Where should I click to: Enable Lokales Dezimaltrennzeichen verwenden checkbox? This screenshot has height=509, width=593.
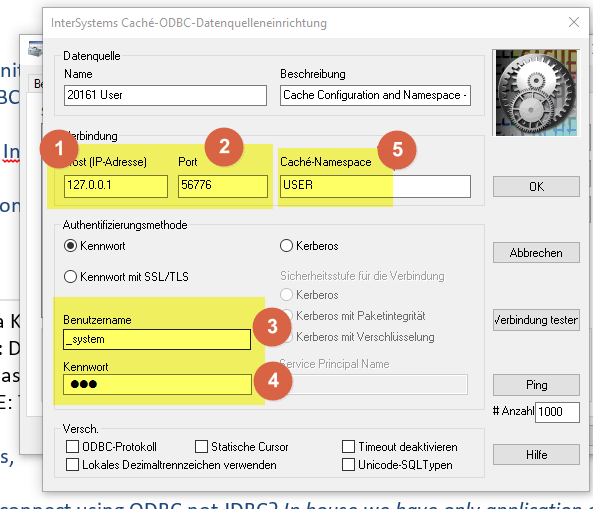(72, 465)
